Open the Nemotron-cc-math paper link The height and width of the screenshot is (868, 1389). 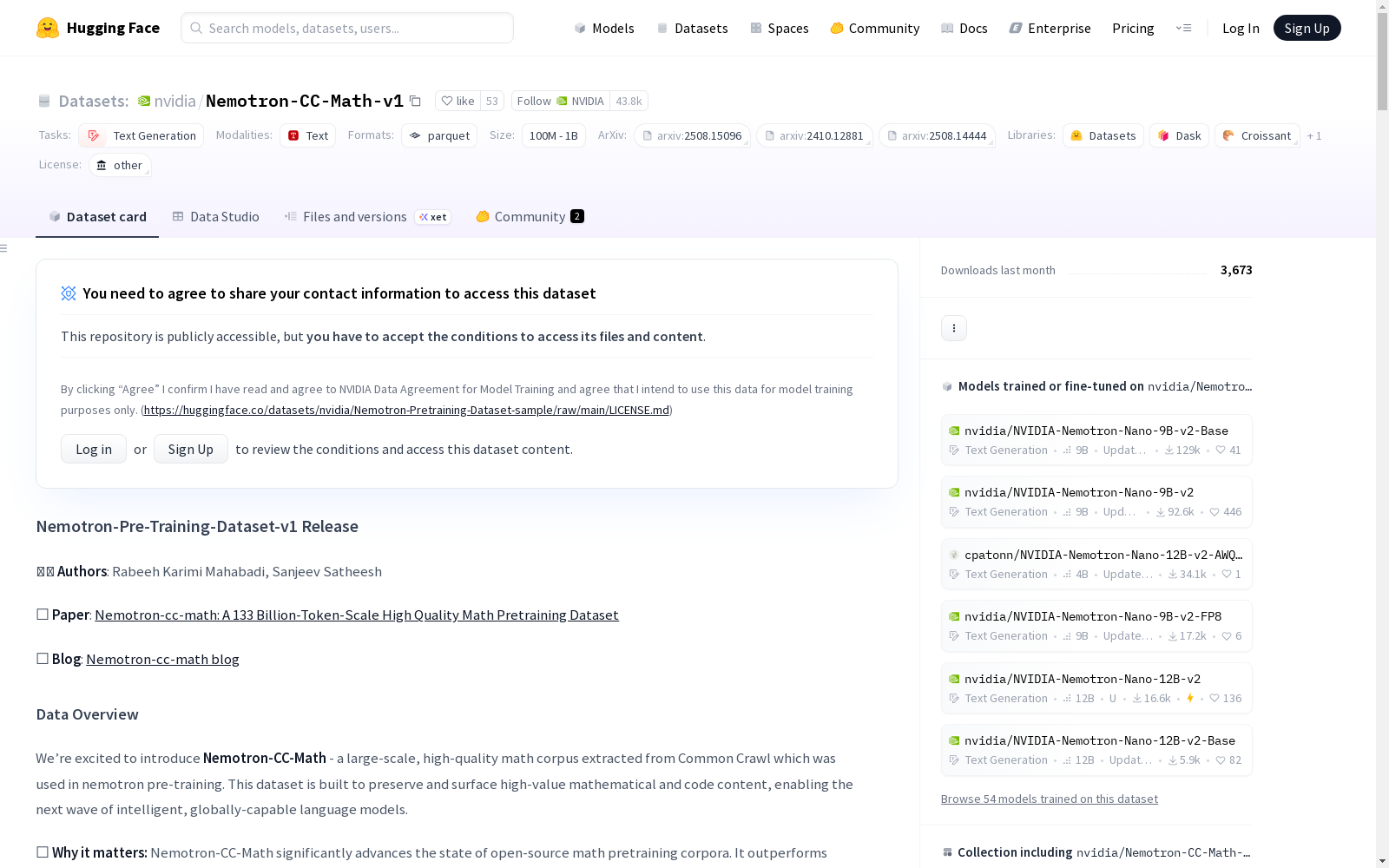357,615
